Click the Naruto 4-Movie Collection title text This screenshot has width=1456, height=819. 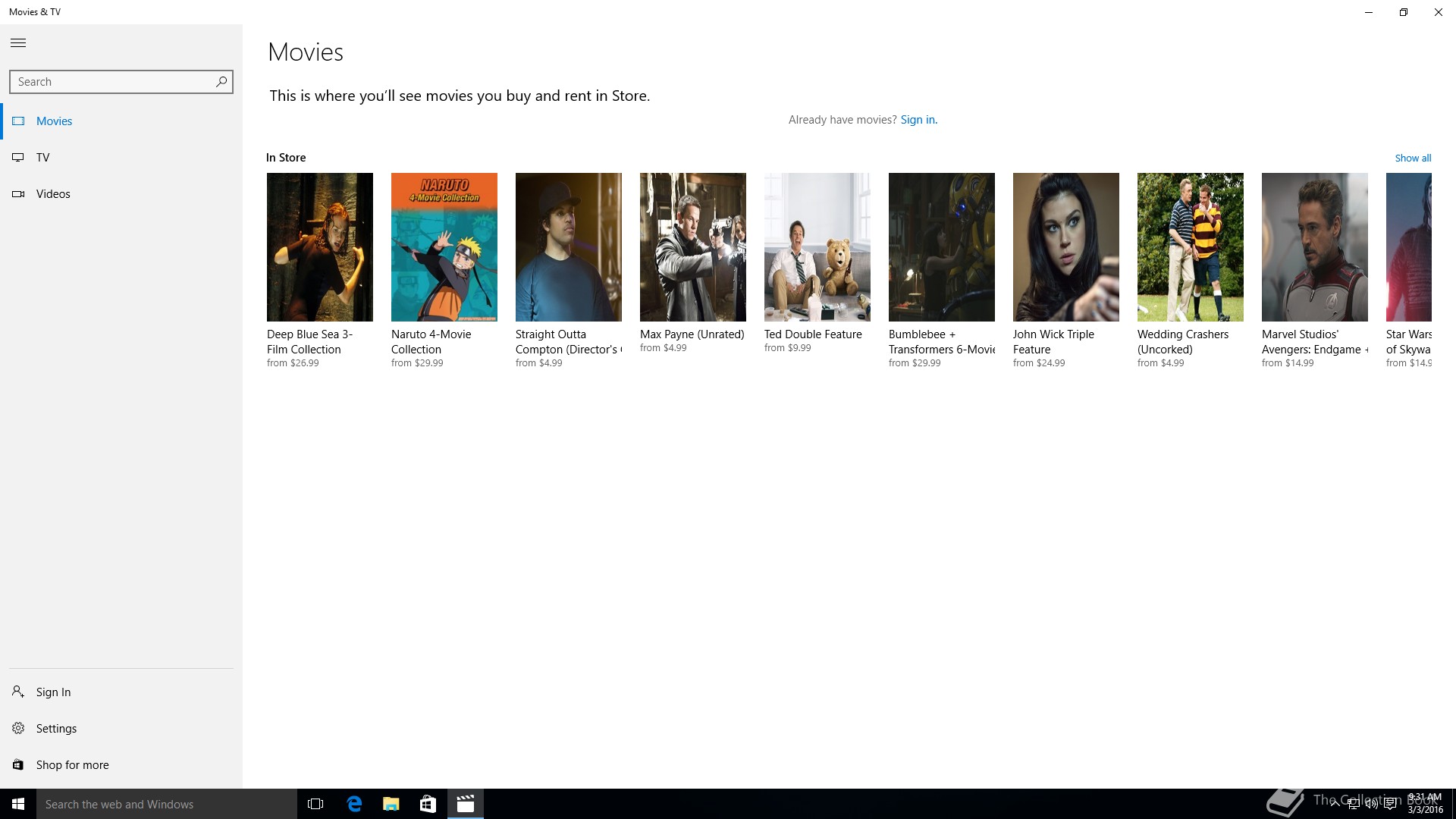(x=431, y=342)
